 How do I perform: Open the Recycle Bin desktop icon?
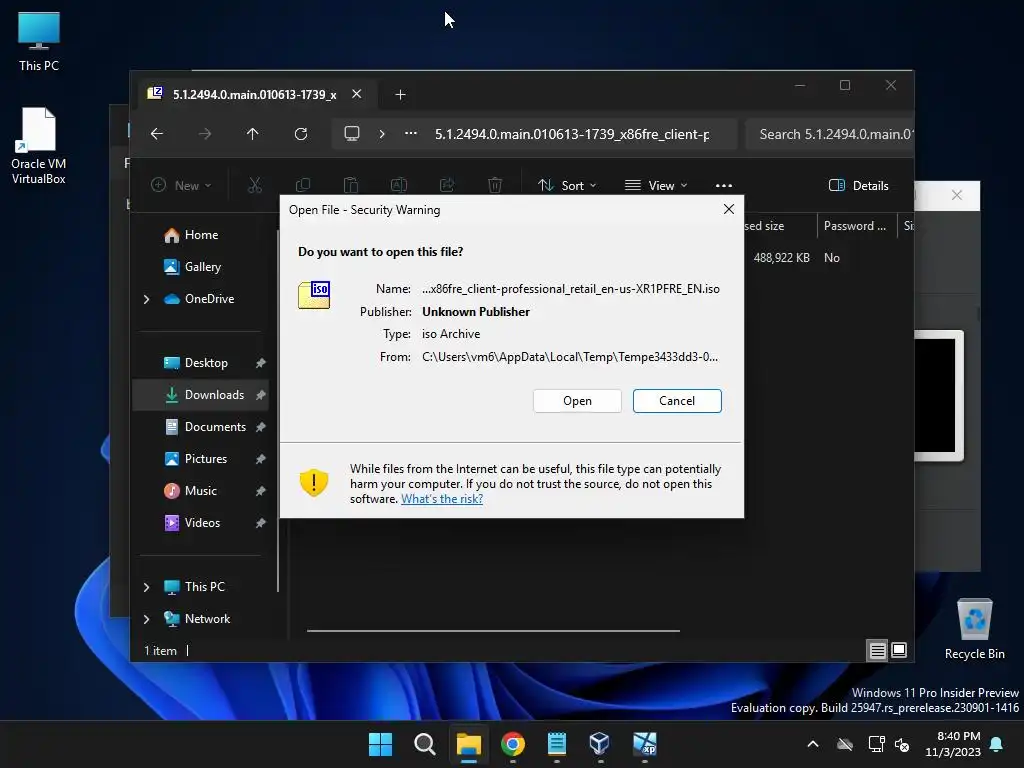[974, 628]
